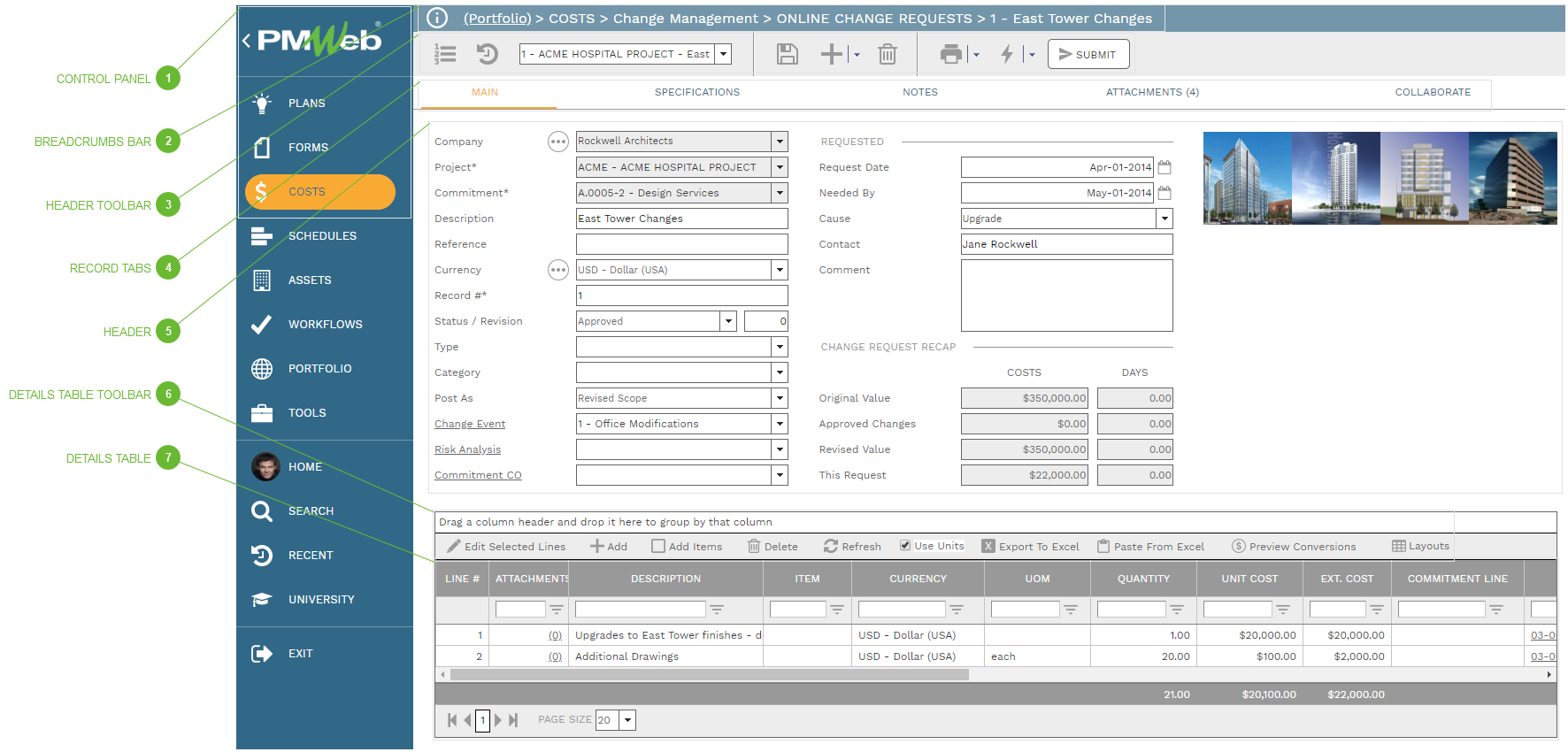Follow the Change Event link
The height and width of the screenshot is (752, 1568).
(470, 424)
